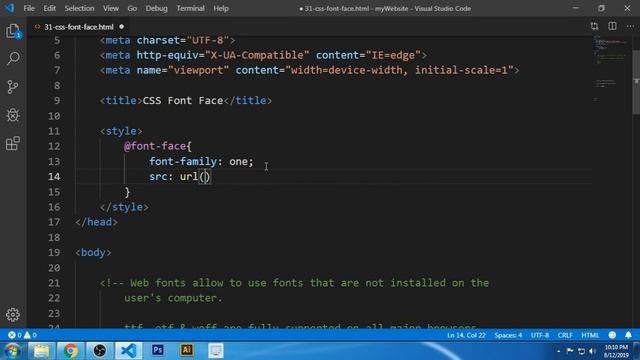Open the Help menu
Viewport: 640px width, 360px height.
tap(221, 8)
